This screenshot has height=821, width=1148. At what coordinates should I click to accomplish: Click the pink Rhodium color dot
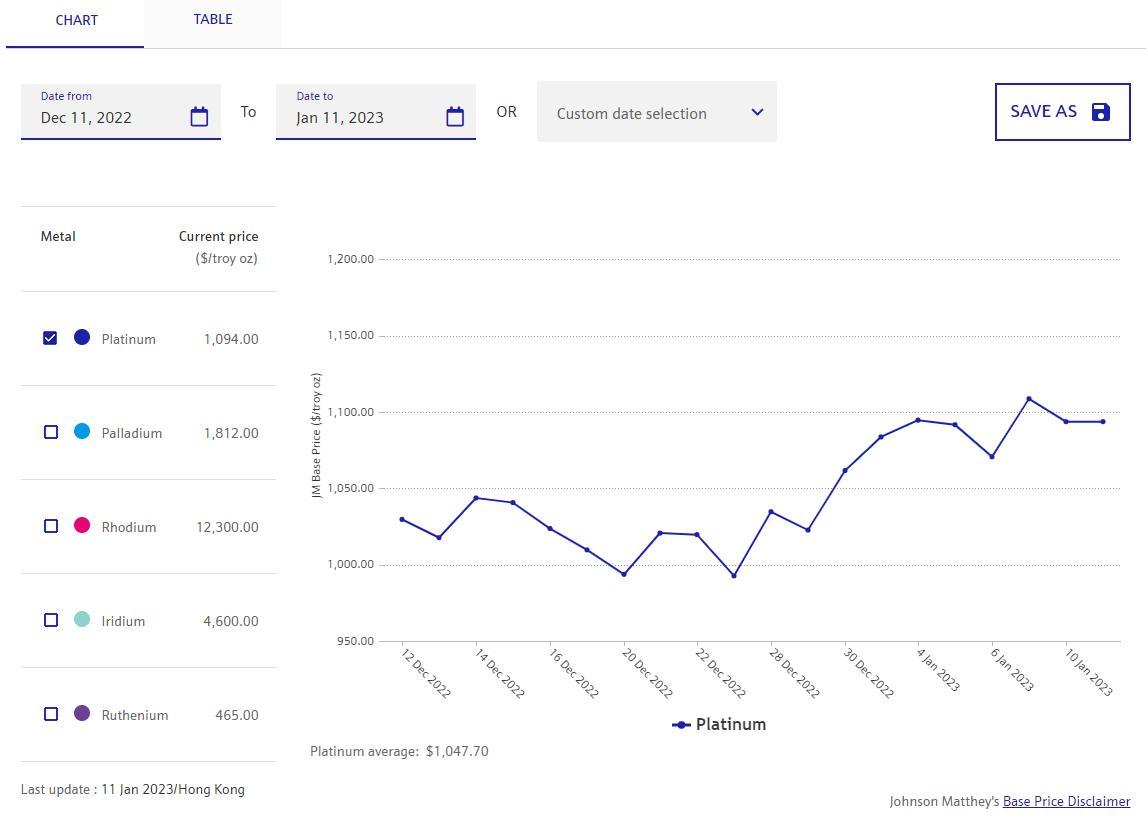[x=82, y=526]
